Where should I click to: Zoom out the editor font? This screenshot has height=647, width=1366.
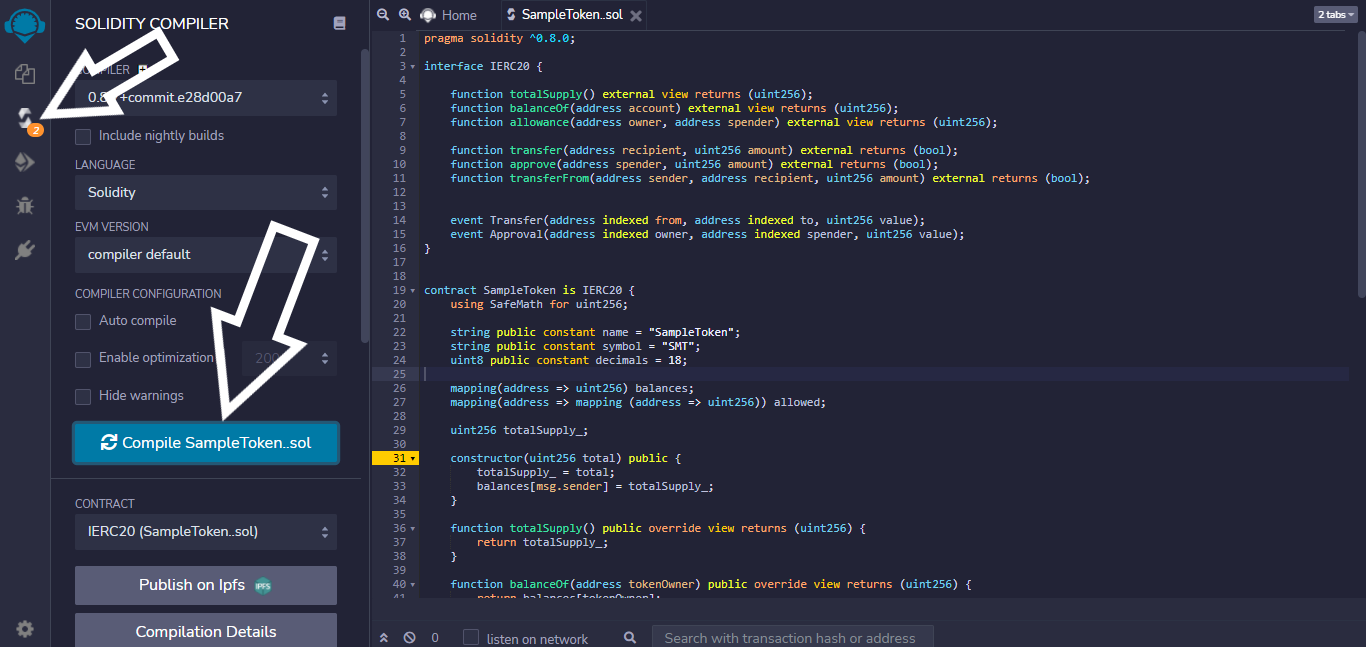click(x=383, y=15)
